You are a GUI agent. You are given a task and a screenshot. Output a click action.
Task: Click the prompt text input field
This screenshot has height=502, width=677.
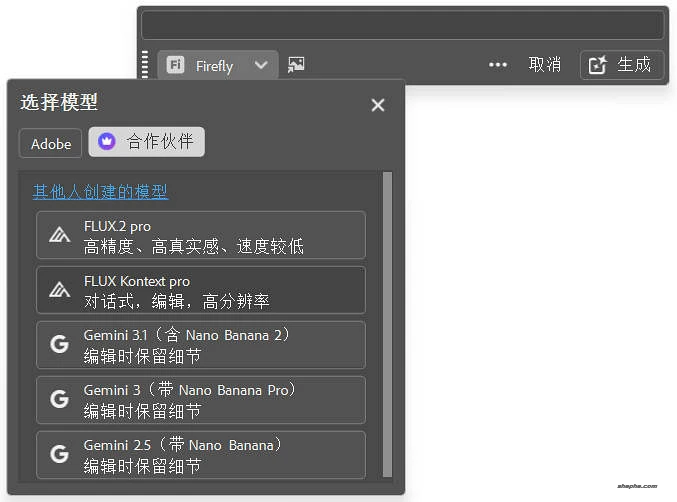coord(402,25)
